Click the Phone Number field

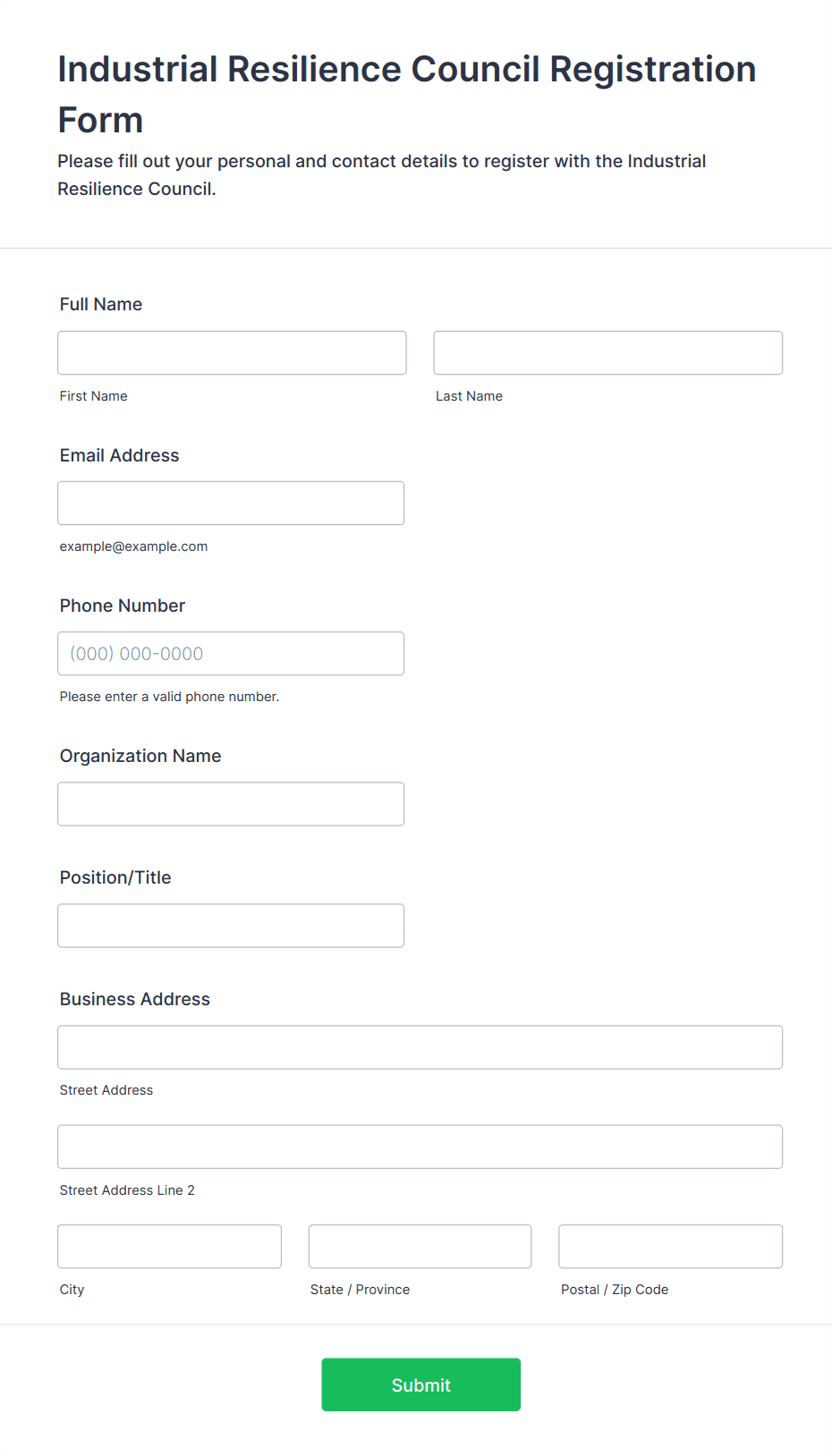click(231, 653)
